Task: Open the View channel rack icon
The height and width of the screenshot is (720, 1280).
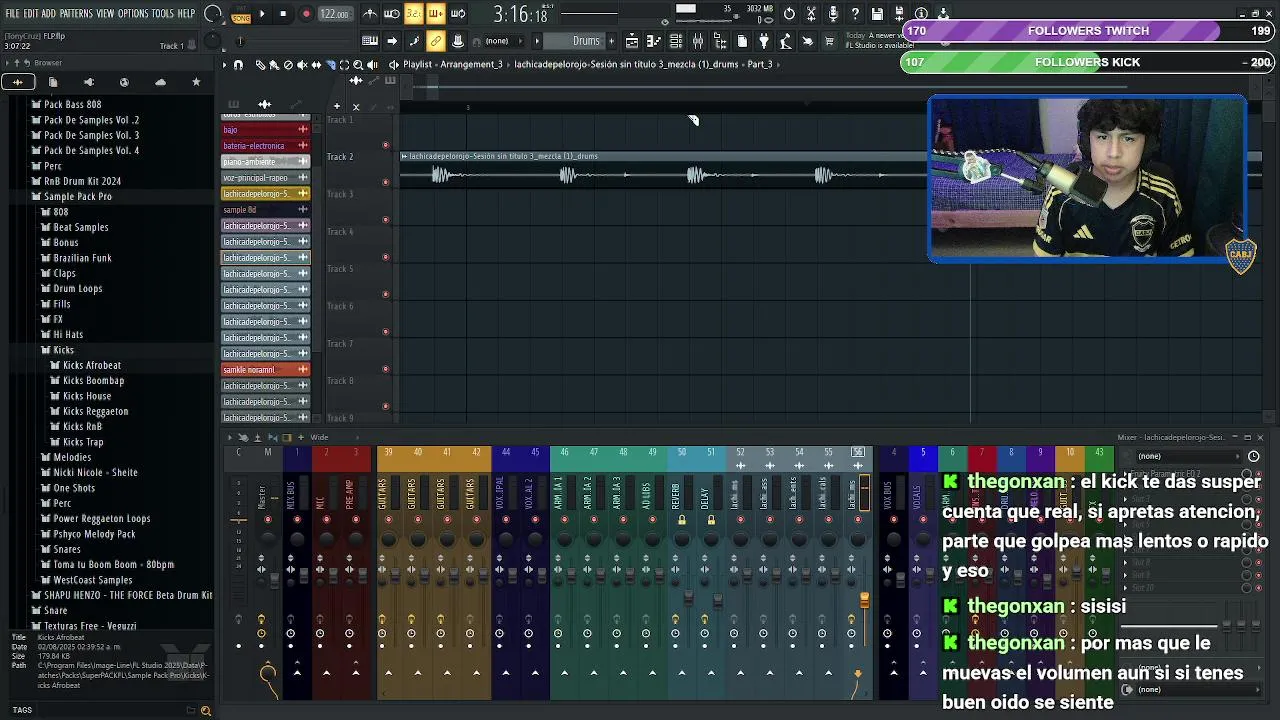Action: pyautogui.click(x=676, y=41)
